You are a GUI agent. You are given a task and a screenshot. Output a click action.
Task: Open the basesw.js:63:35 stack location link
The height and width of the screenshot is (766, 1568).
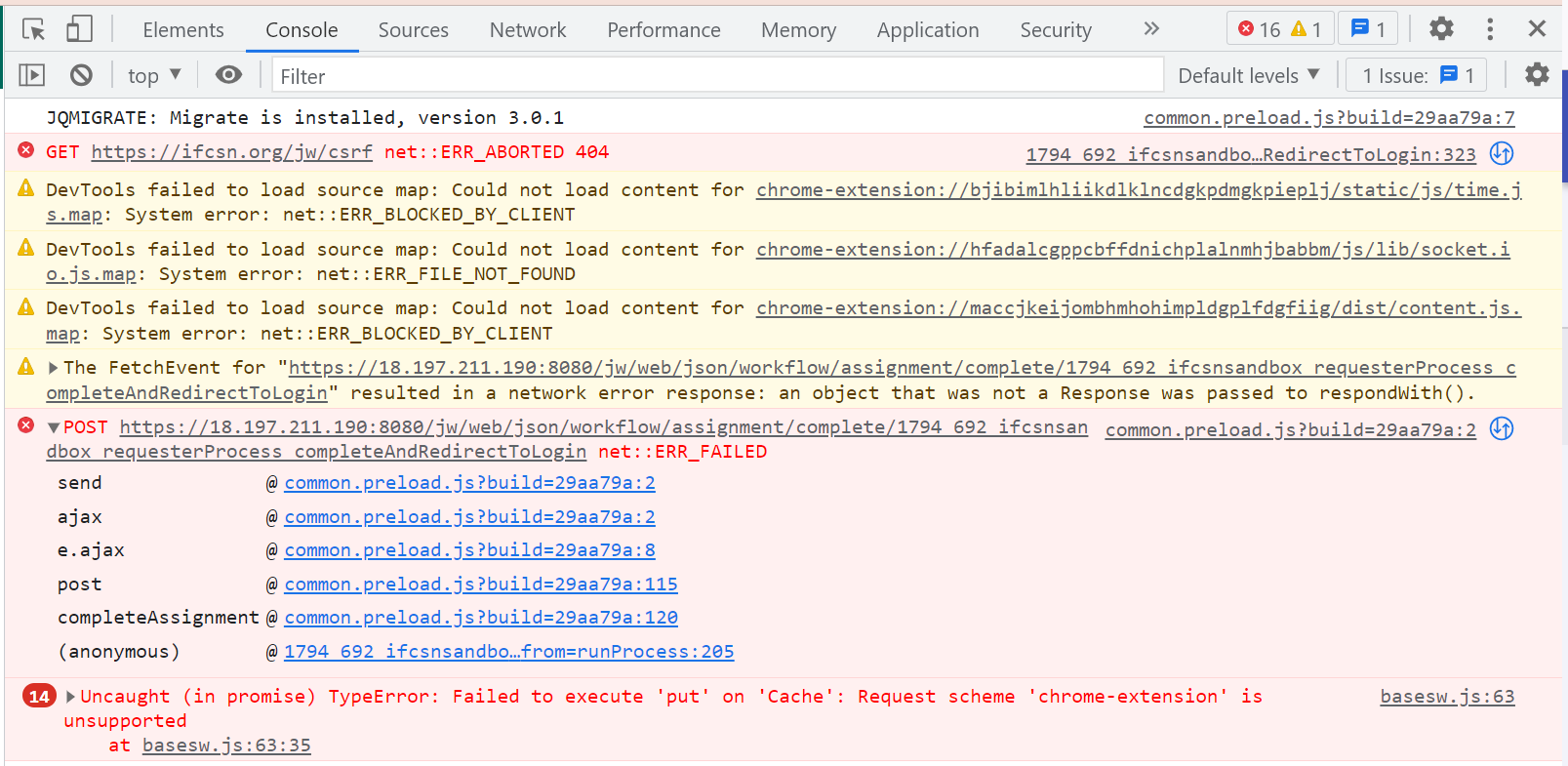[x=226, y=746]
